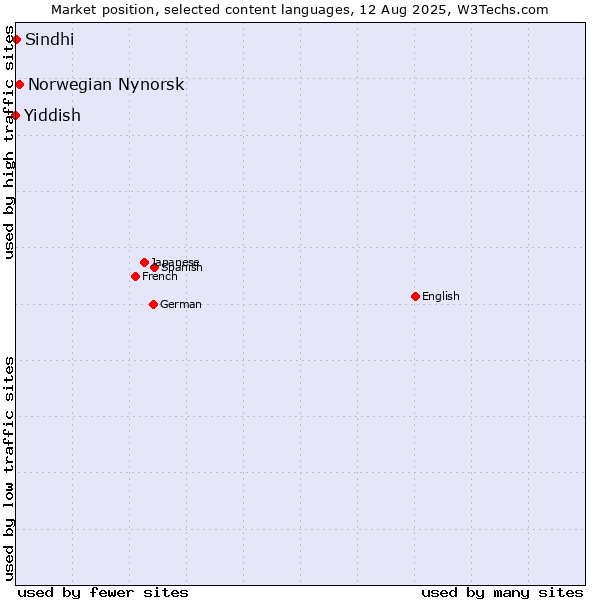This screenshot has width=600, height=600.
Task: Click the Yiddish label text
Action: pyautogui.click(x=52, y=115)
